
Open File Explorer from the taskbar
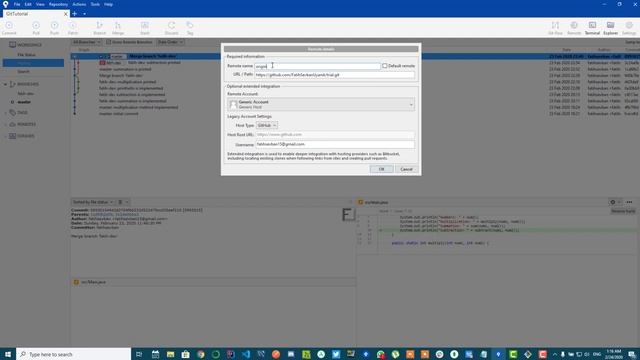(170, 354)
